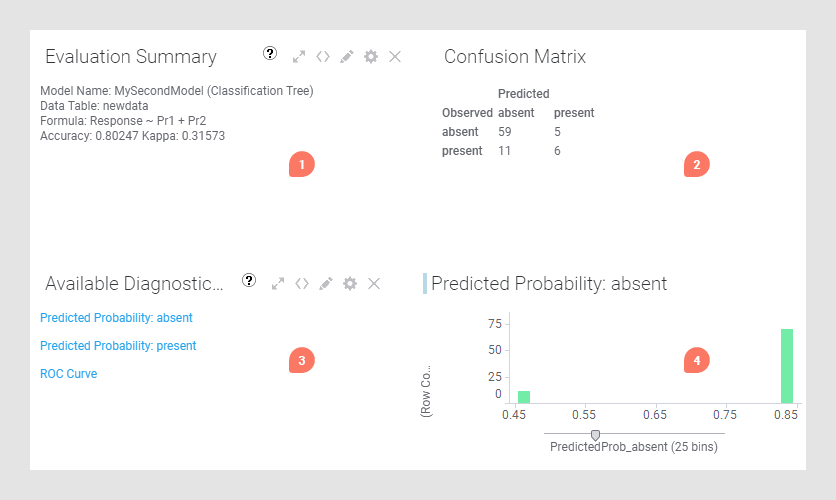Open Predicted Probability: present link
The width and height of the screenshot is (836, 500).
[x=118, y=346]
